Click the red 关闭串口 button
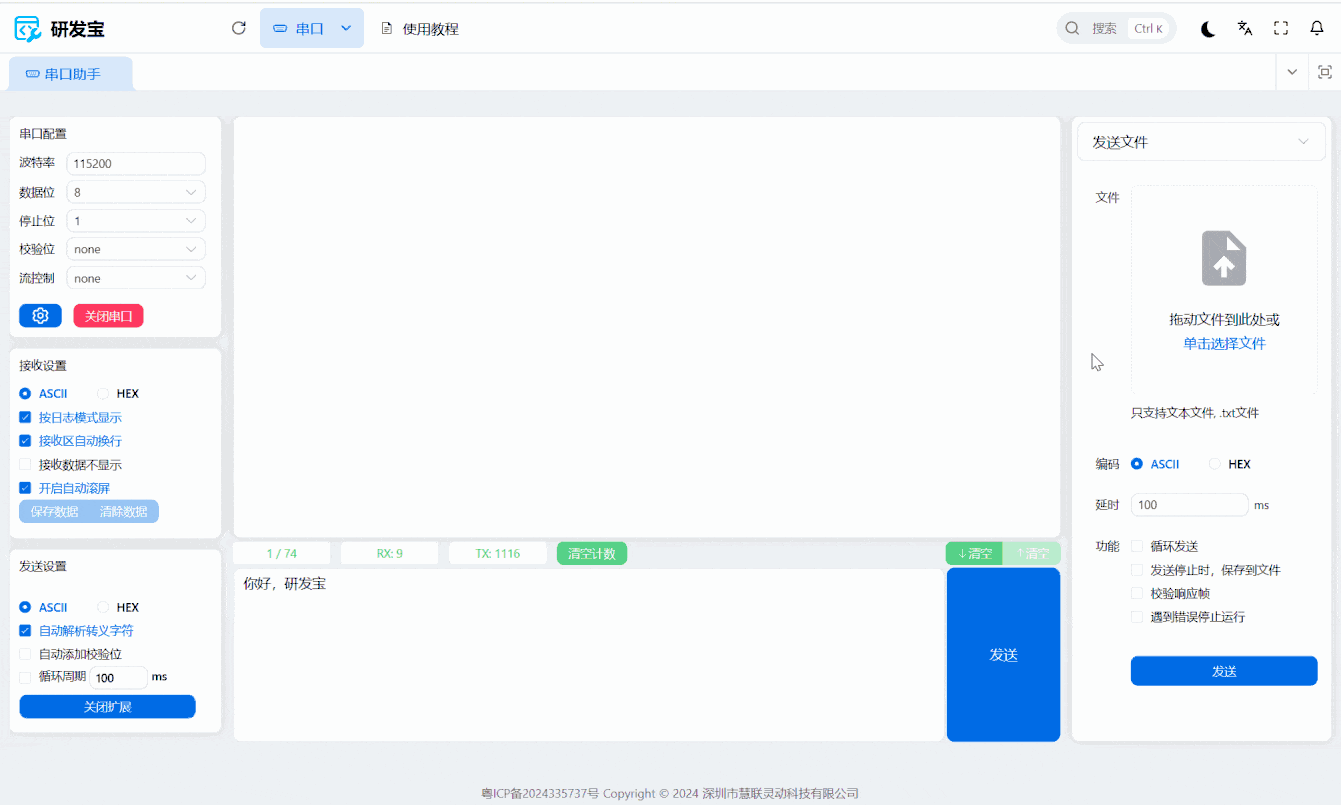This screenshot has width=1341, height=805. pos(108,316)
